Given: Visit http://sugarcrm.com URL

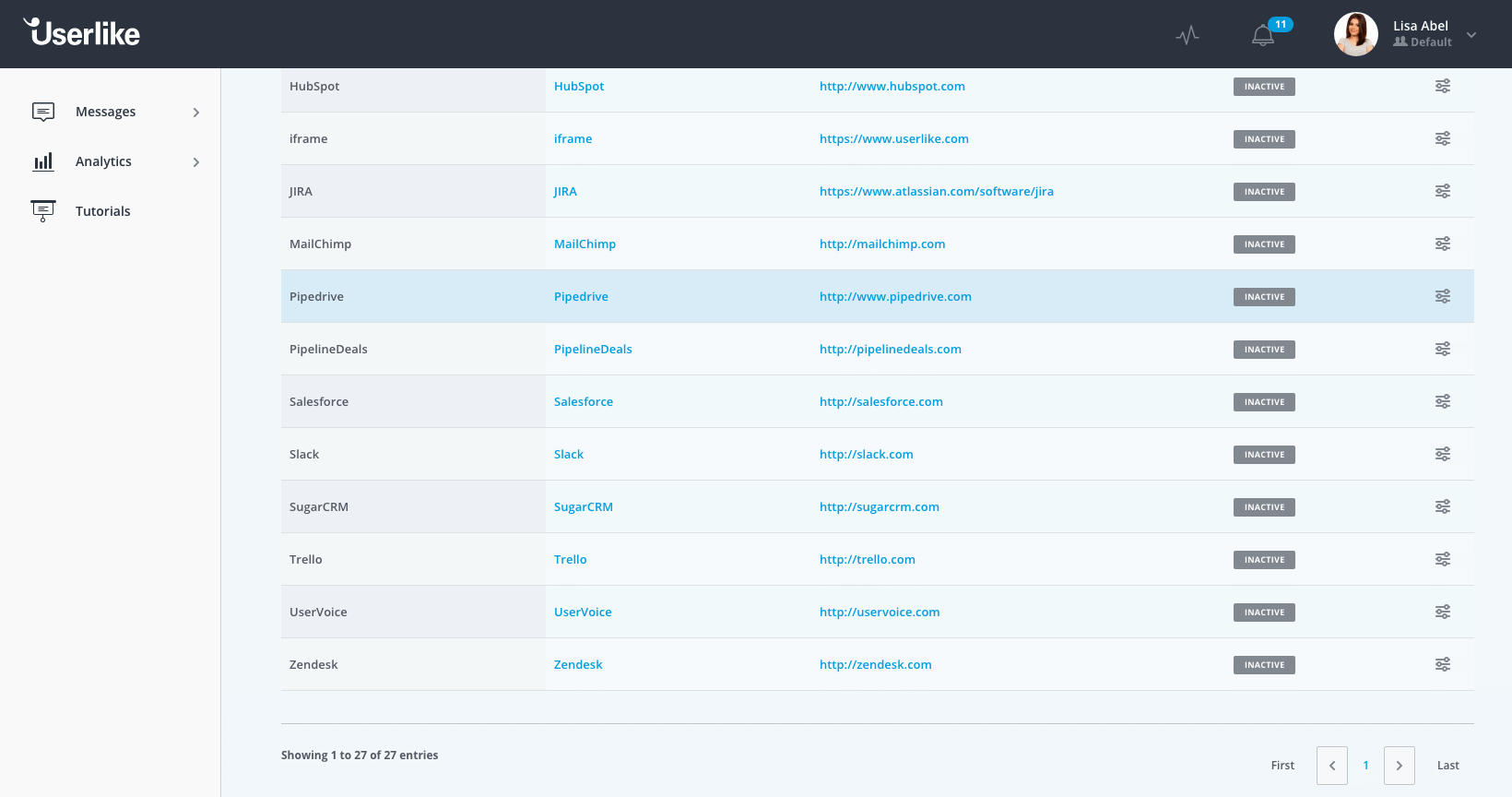Looking at the screenshot, I should click(x=880, y=506).
